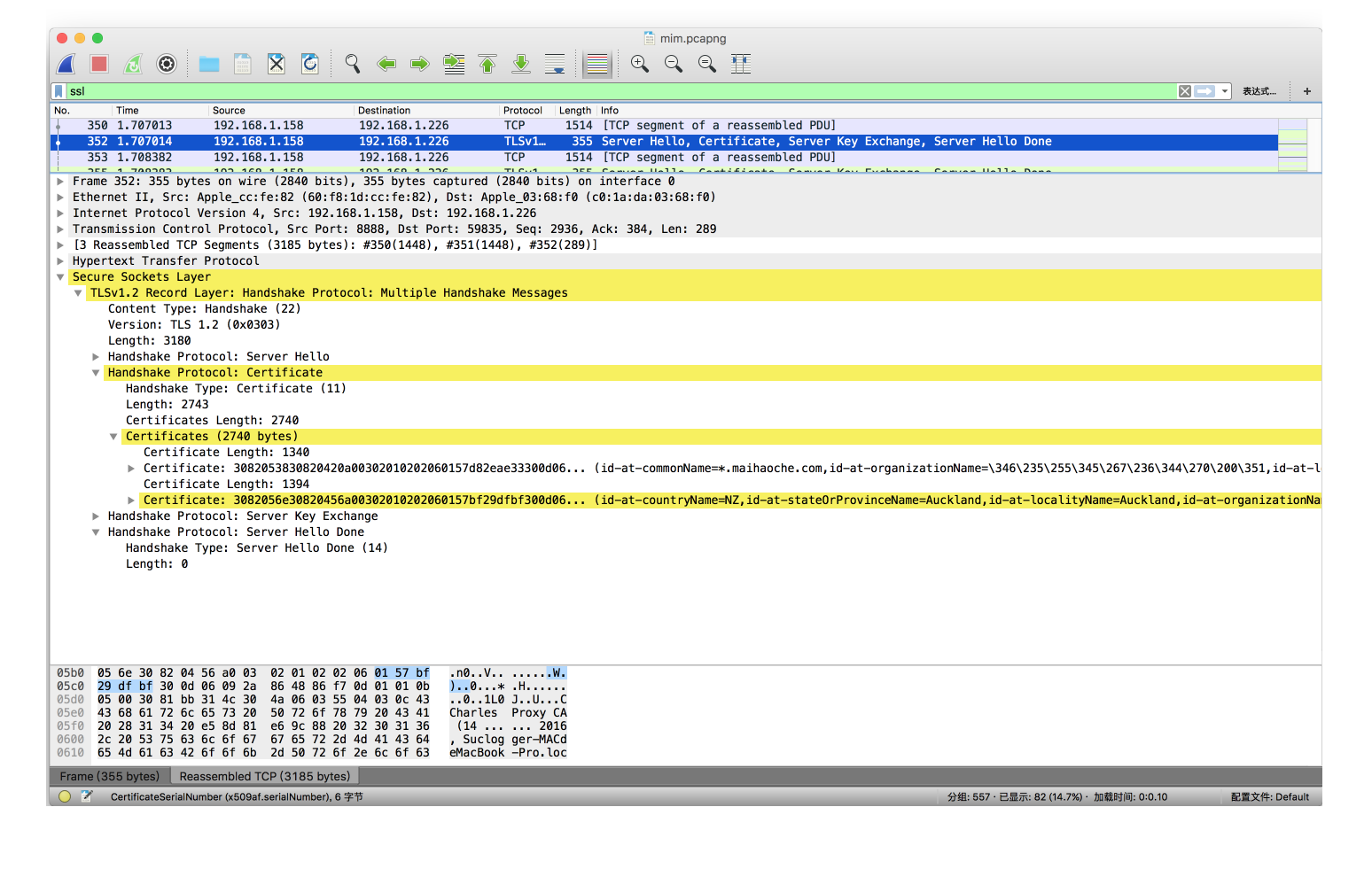Toggle auto-scroll to last packet
Image resolution: width=1372 pixels, height=877 pixels.
click(555, 64)
